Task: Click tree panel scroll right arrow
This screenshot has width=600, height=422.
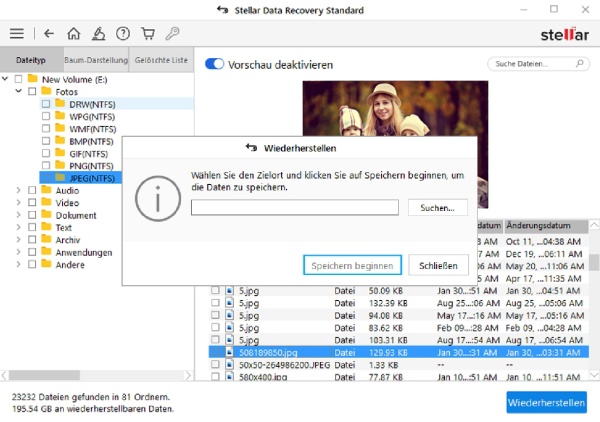Action: point(188,375)
